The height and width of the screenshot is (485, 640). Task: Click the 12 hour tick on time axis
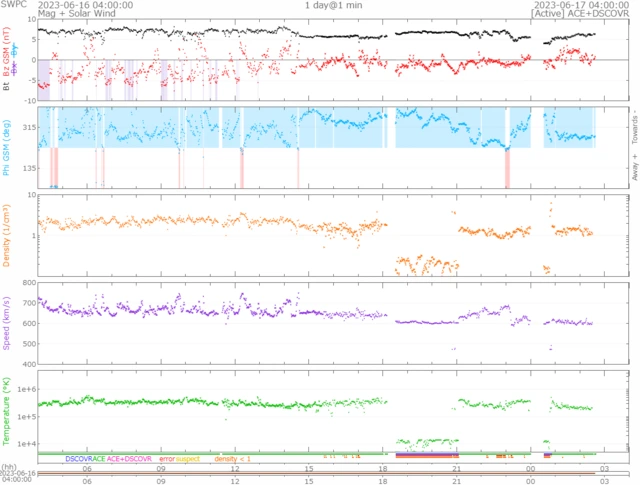click(235, 468)
